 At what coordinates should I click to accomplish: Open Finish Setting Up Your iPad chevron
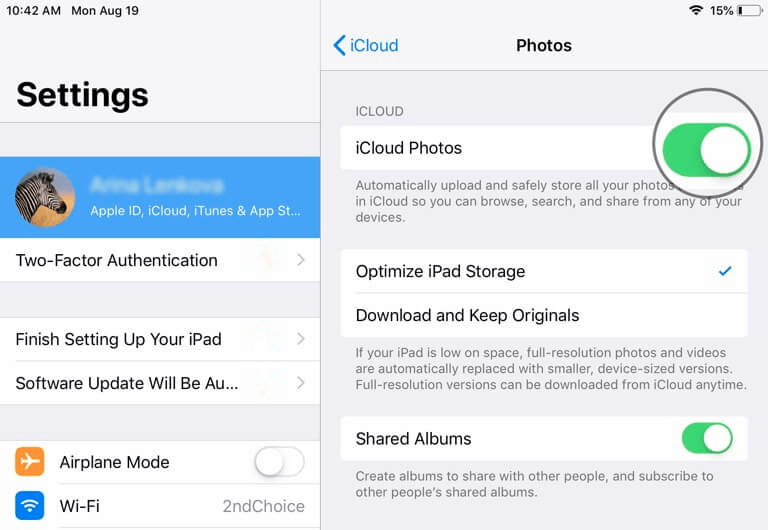coord(301,338)
